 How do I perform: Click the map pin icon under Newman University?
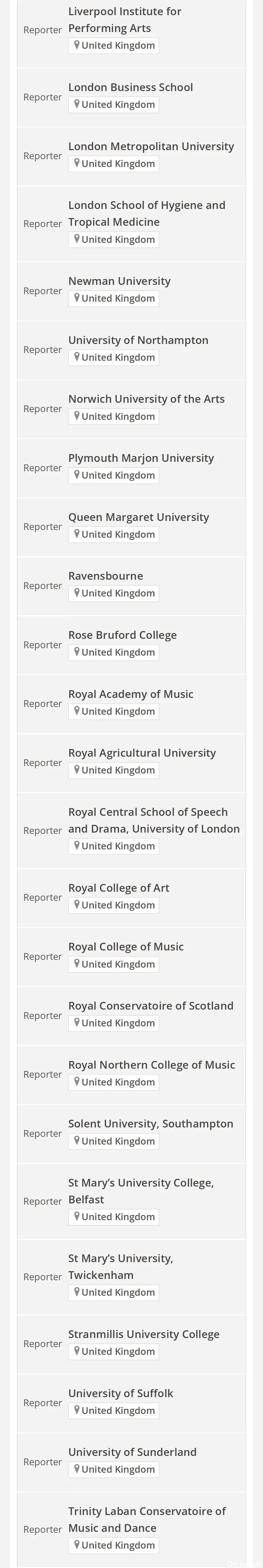pyautogui.click(x=77, y=298)
